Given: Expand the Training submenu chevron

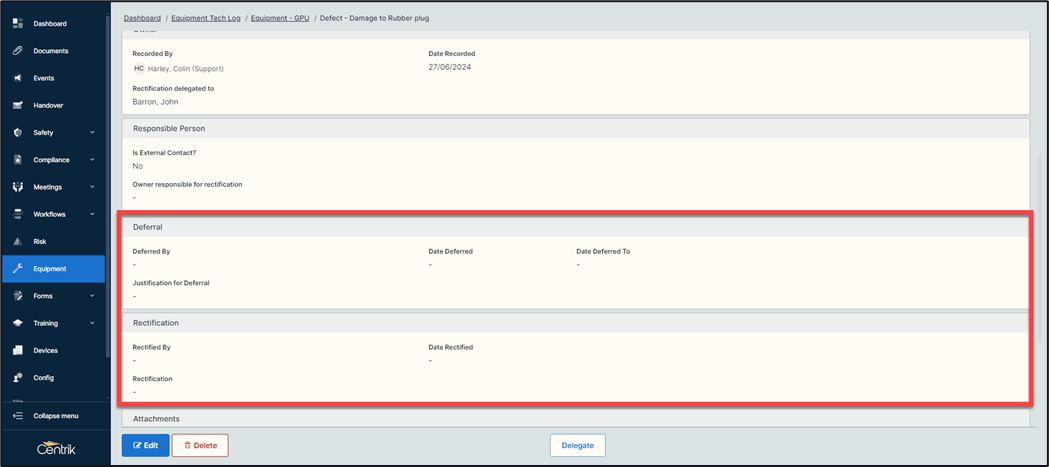Looking at the screenshot, I should point(92,323).
